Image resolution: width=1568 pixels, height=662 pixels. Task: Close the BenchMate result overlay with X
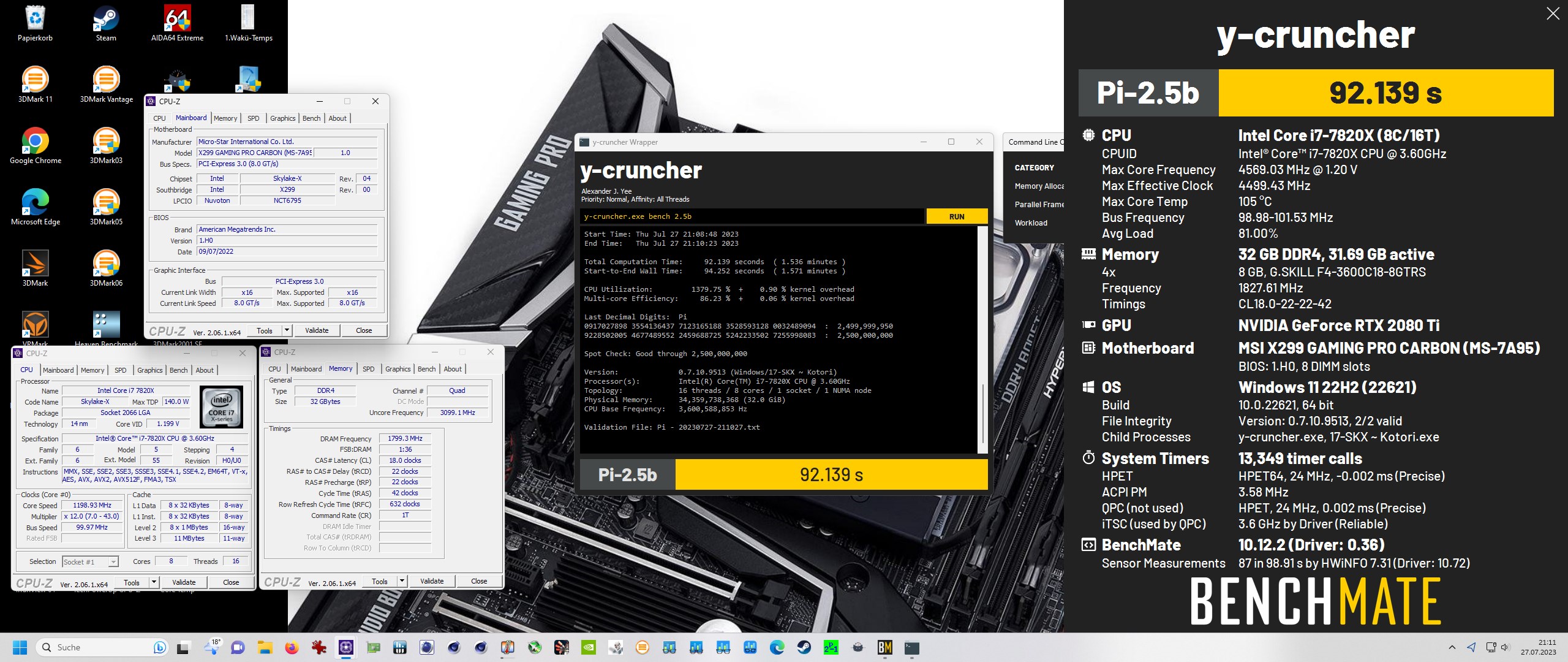click(x=1553, y=13)
